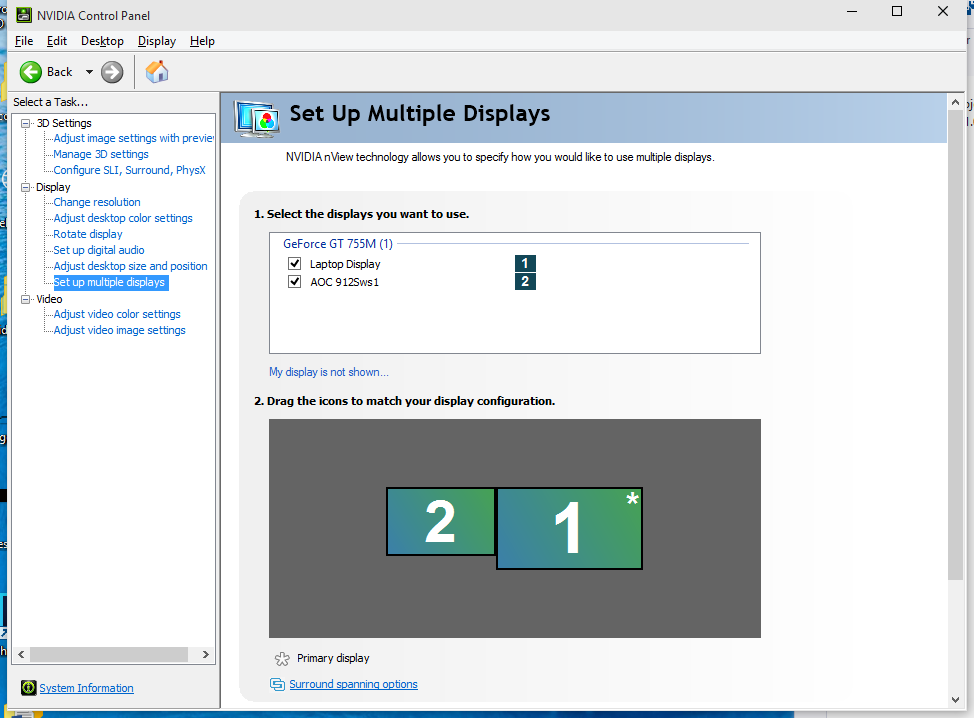Click the Video category label
Screen dimensions: 974x718
pos(49,299)
